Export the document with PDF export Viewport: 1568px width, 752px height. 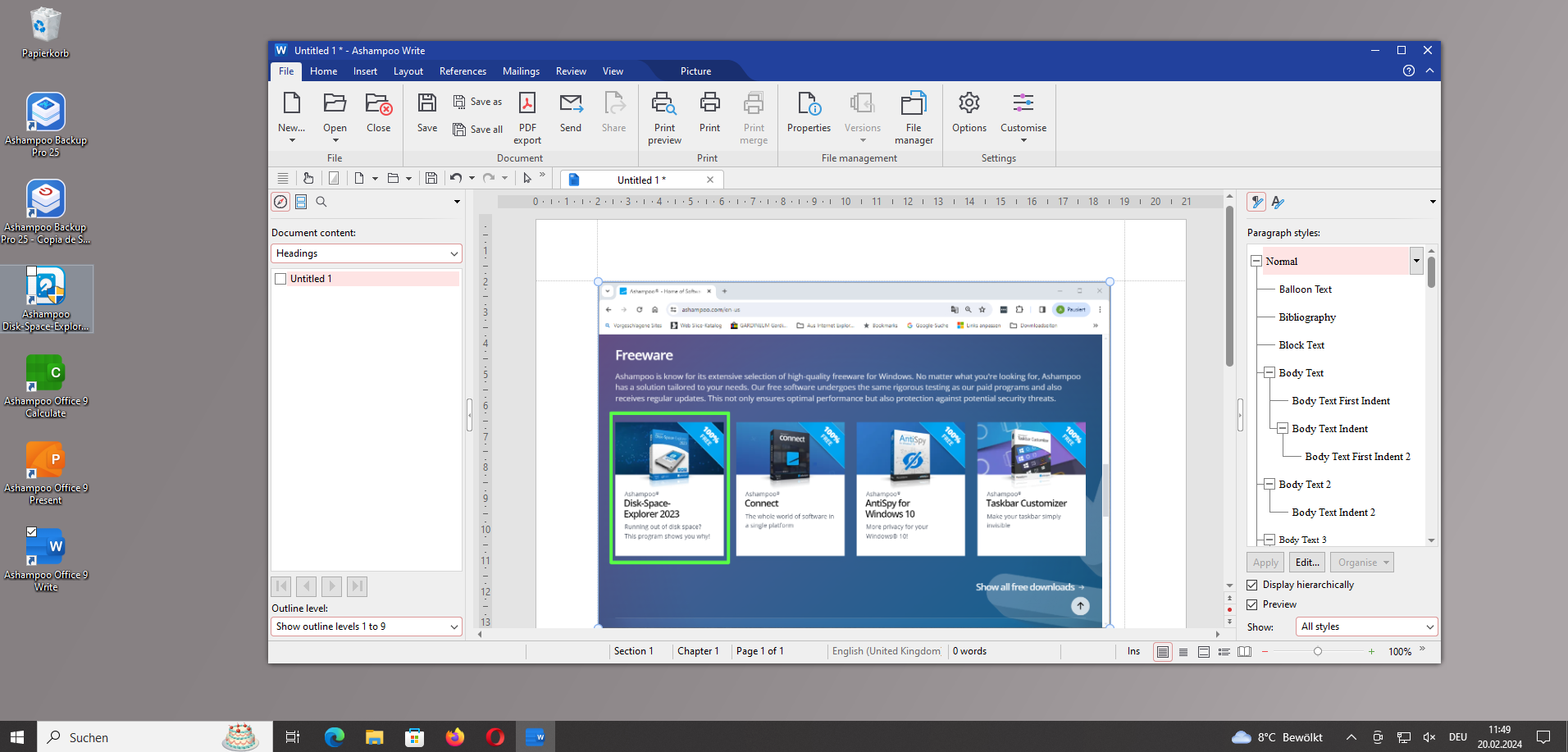tap(527, 117)
